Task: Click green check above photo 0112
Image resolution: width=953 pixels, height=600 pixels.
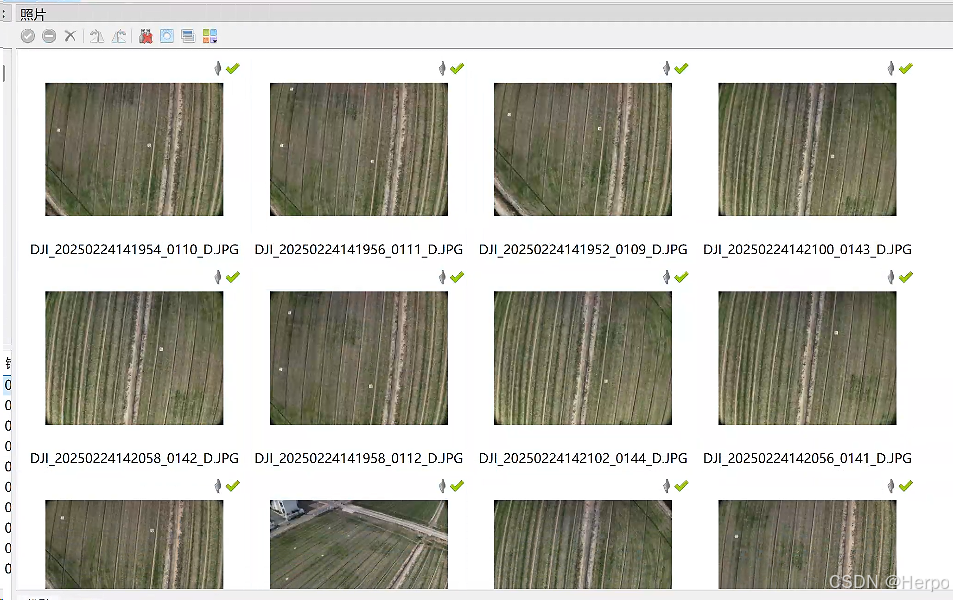Action: pyautogui.click(x=457, y=277)
